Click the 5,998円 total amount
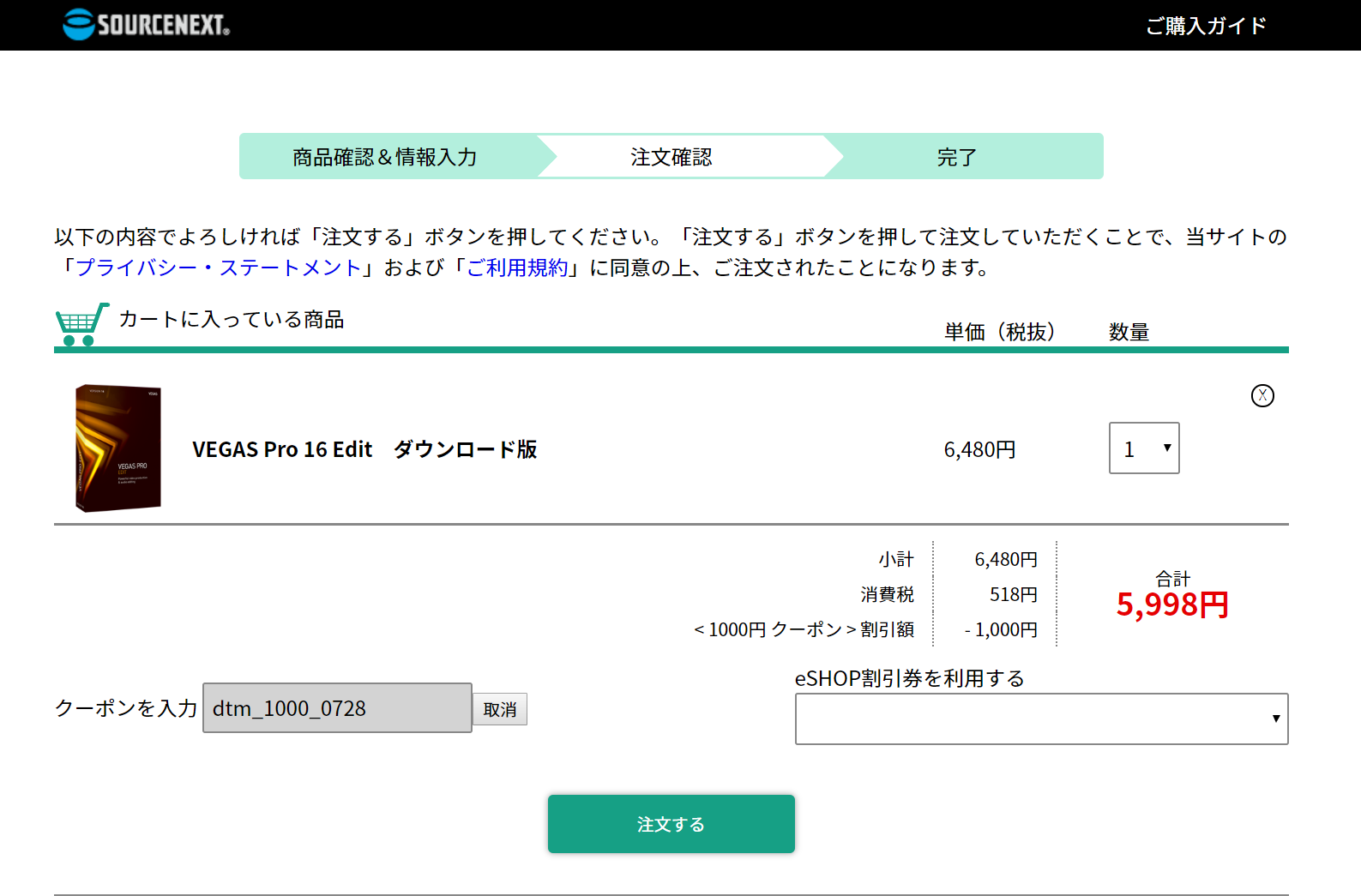1361x896 pixels. 1172,604
